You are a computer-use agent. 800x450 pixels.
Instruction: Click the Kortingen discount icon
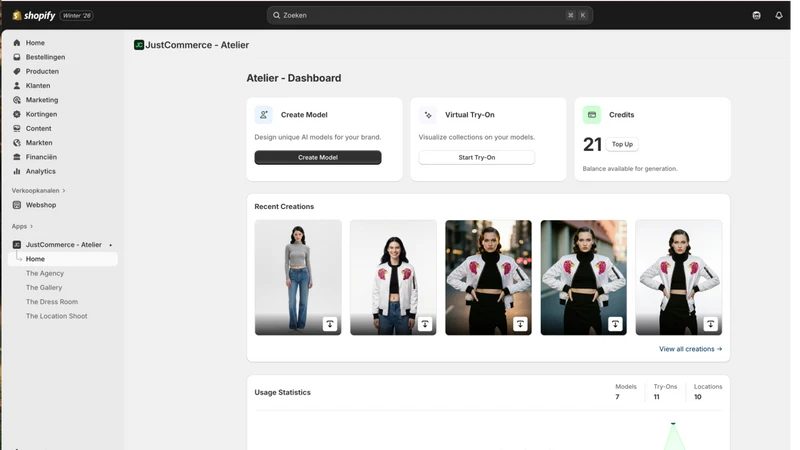coord(17,114)
